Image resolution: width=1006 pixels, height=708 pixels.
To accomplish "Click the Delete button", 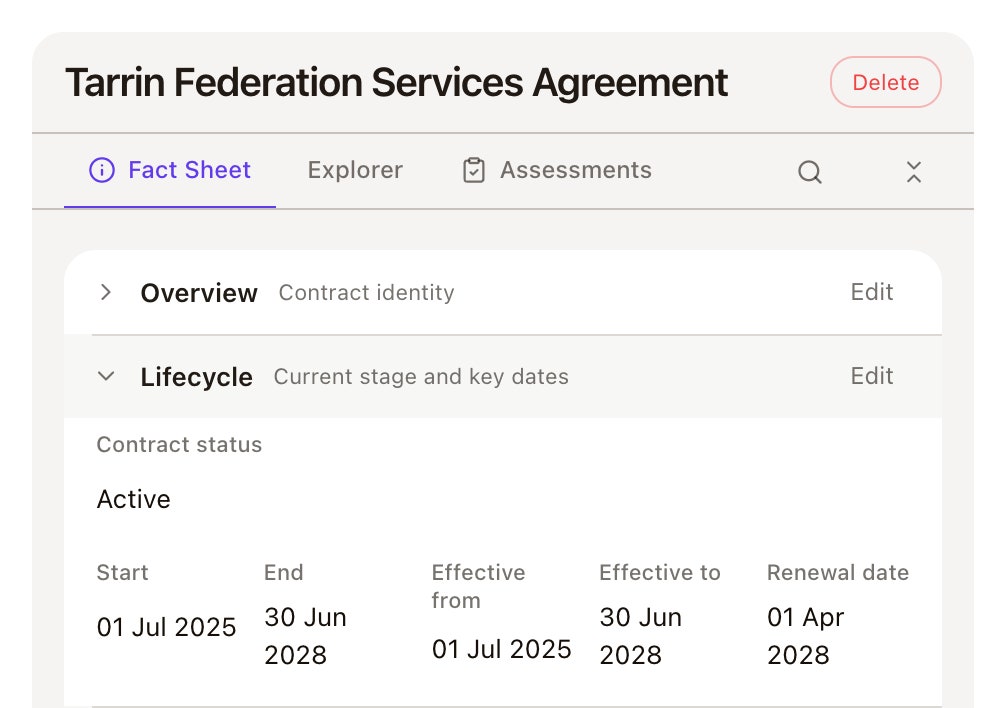I will click(885, 82).
